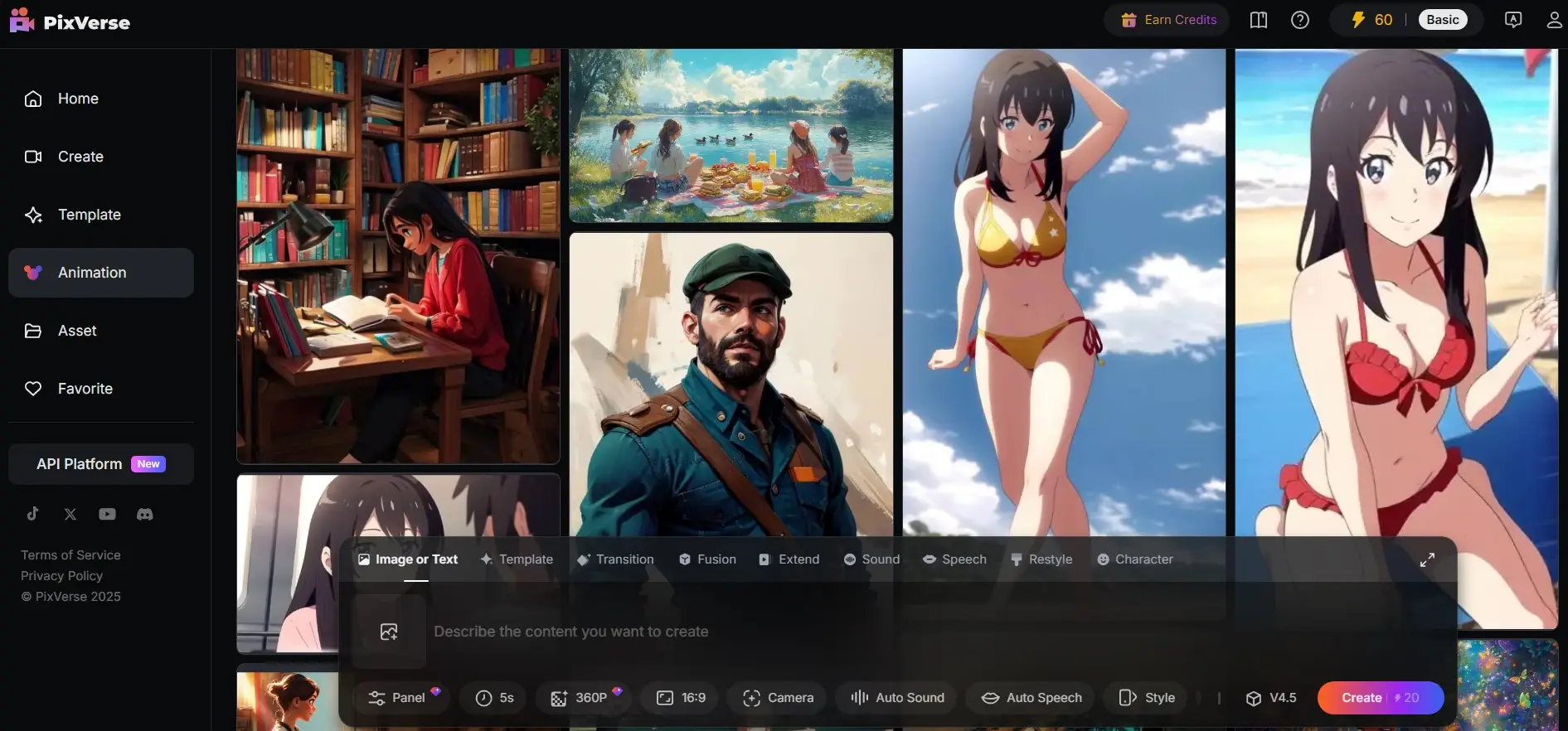Open Template in sidebar

tap(100, 215)
